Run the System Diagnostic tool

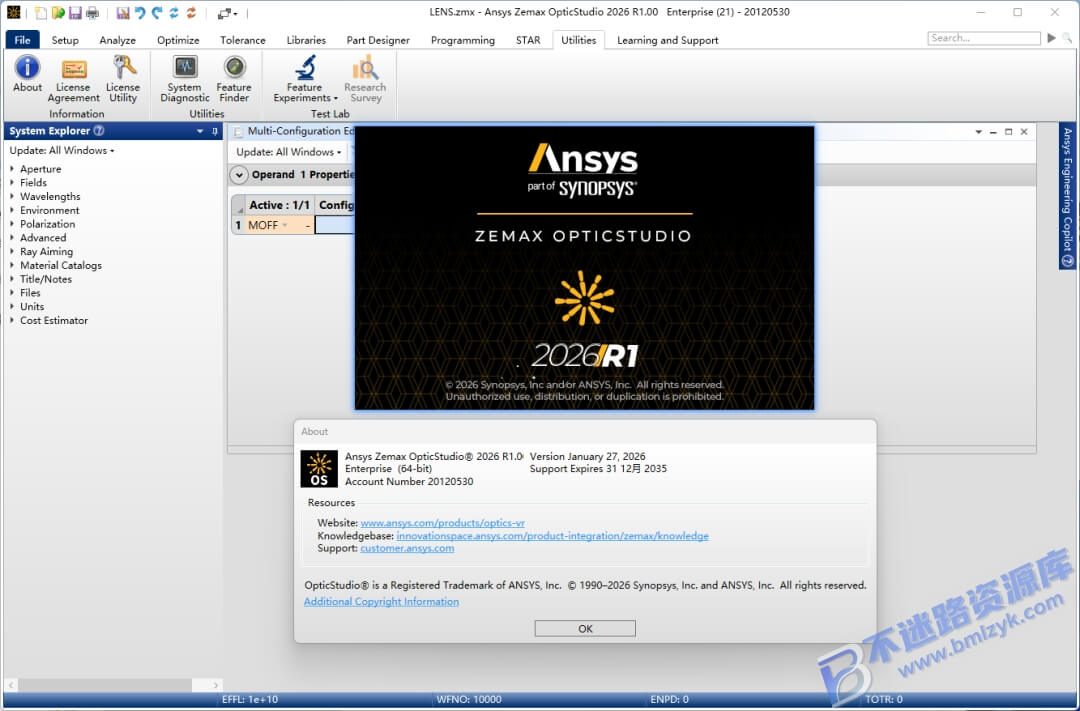[x=185, y=80]
